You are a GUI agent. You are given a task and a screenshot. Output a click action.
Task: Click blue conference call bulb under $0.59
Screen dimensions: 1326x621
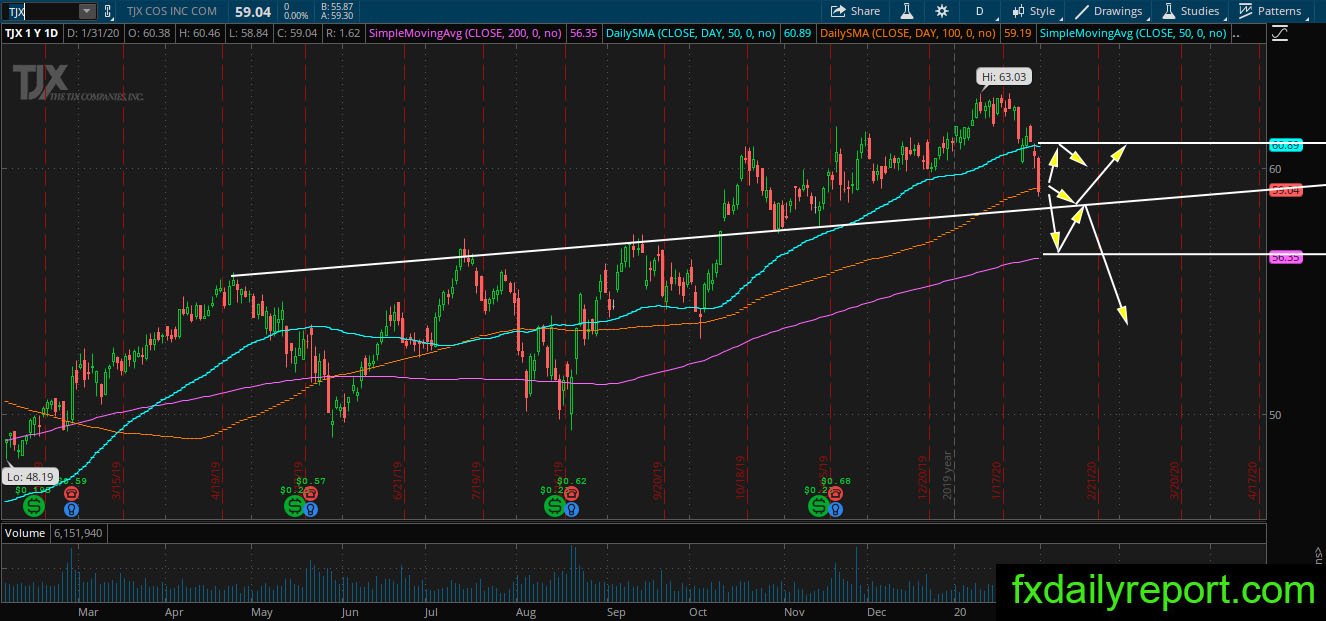point(71,510)
